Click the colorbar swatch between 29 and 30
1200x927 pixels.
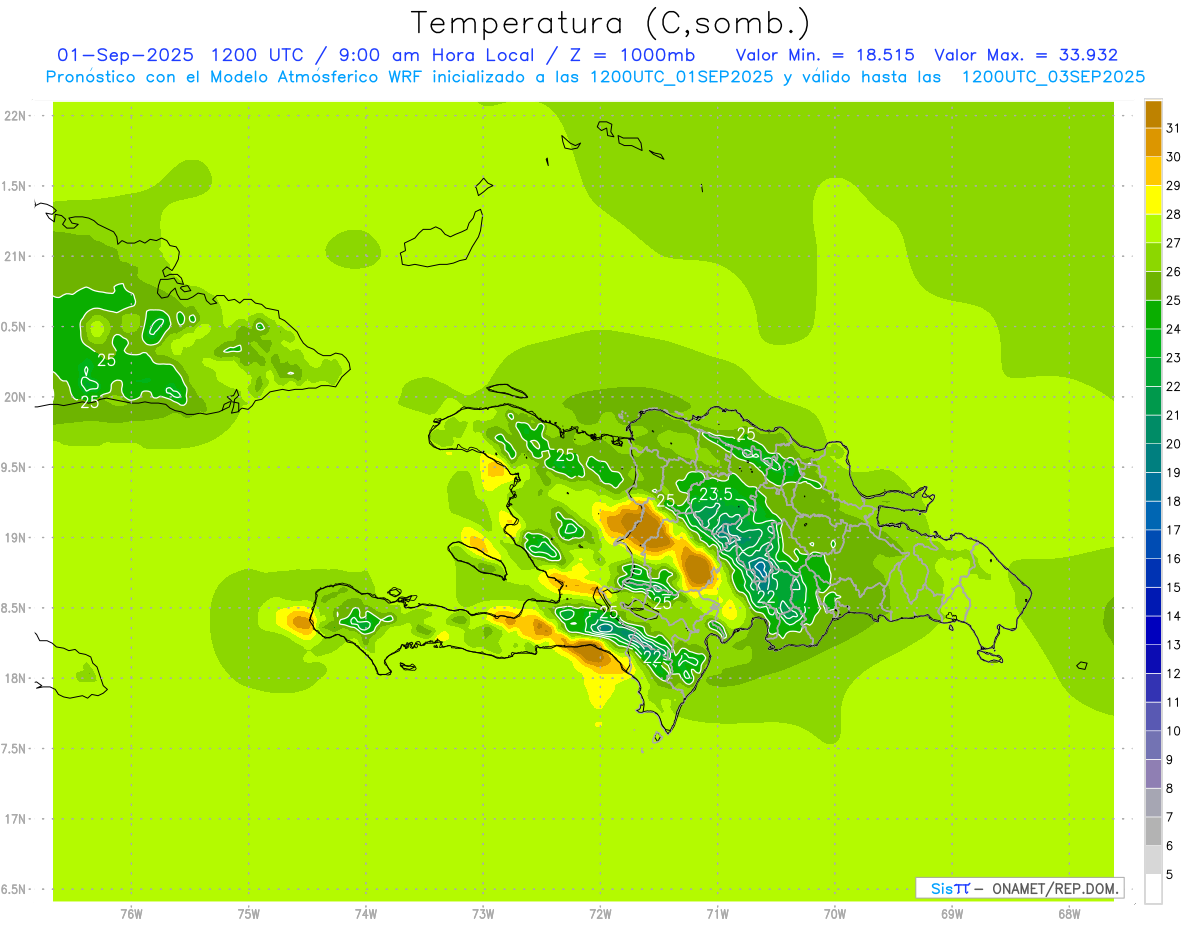(x=1153, y=171)
